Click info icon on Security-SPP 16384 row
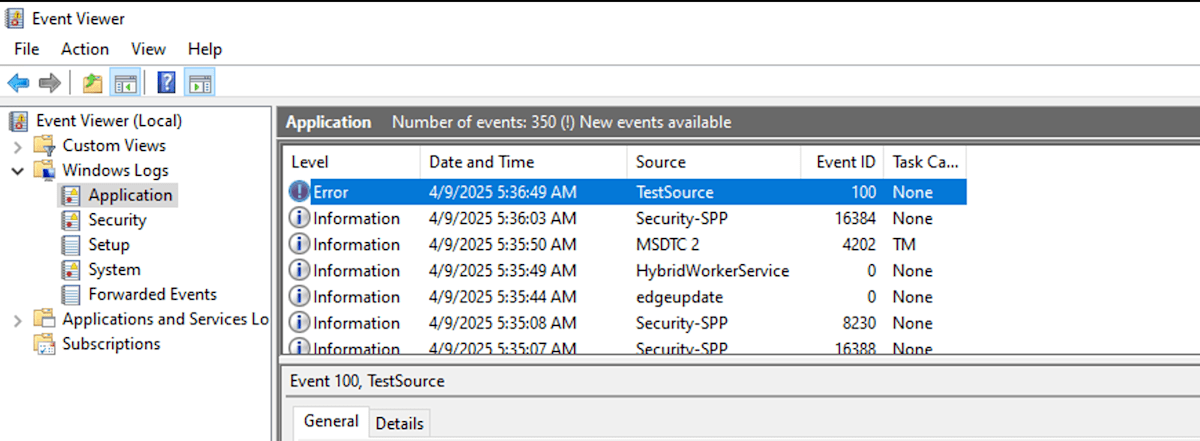The width and height of the screenshot is (1200, 441). point(299,218)
